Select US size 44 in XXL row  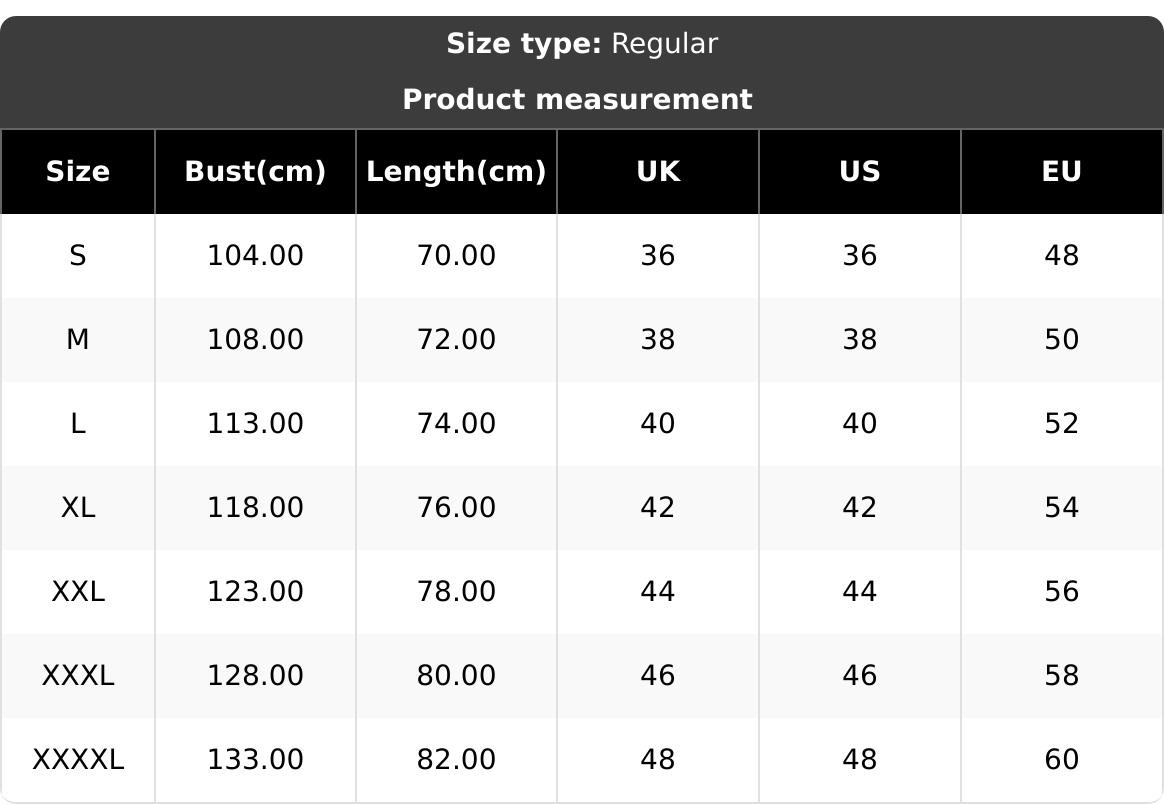(859, 592)
